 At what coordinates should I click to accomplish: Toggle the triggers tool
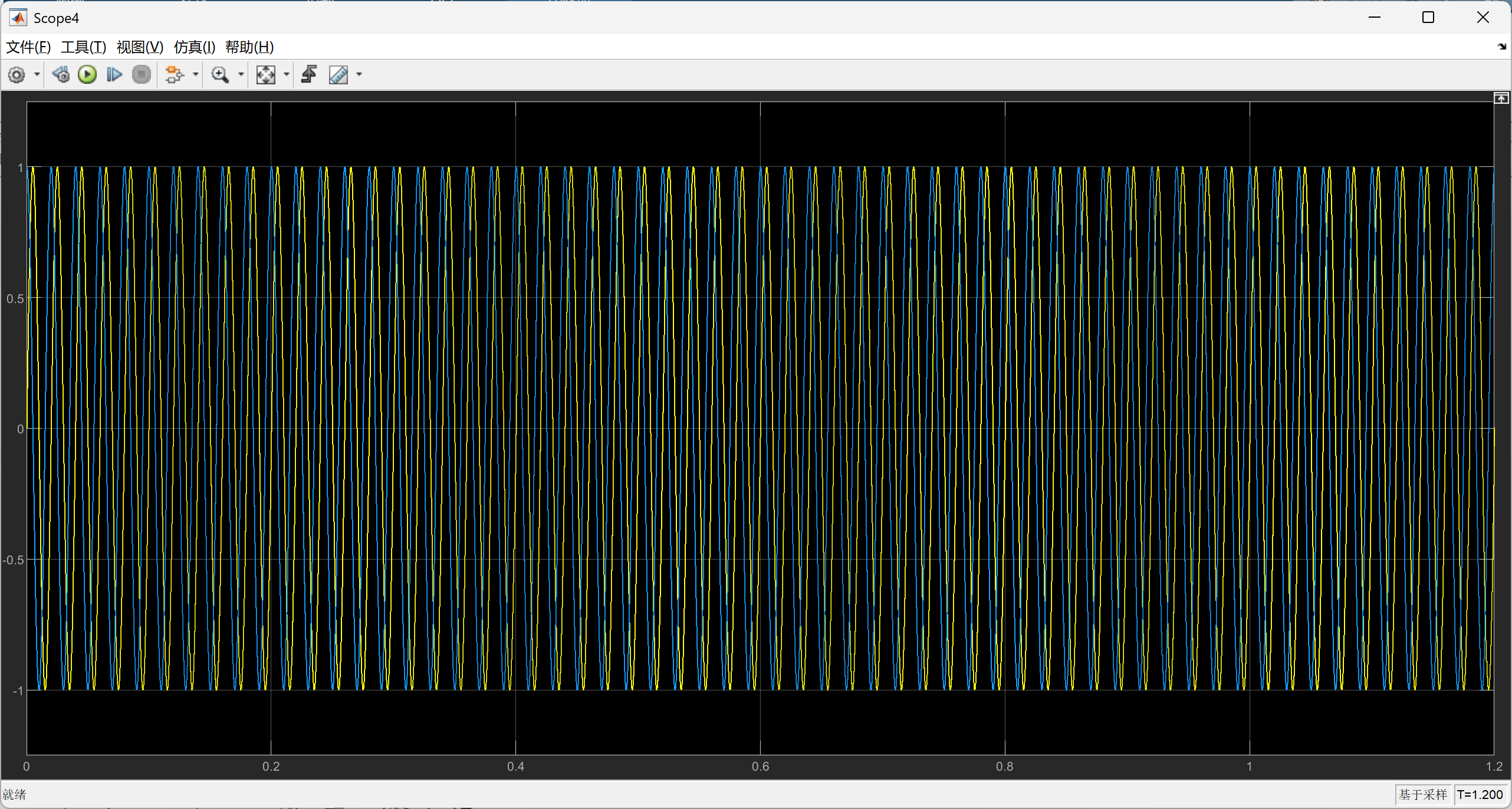[x=309, y=75]
